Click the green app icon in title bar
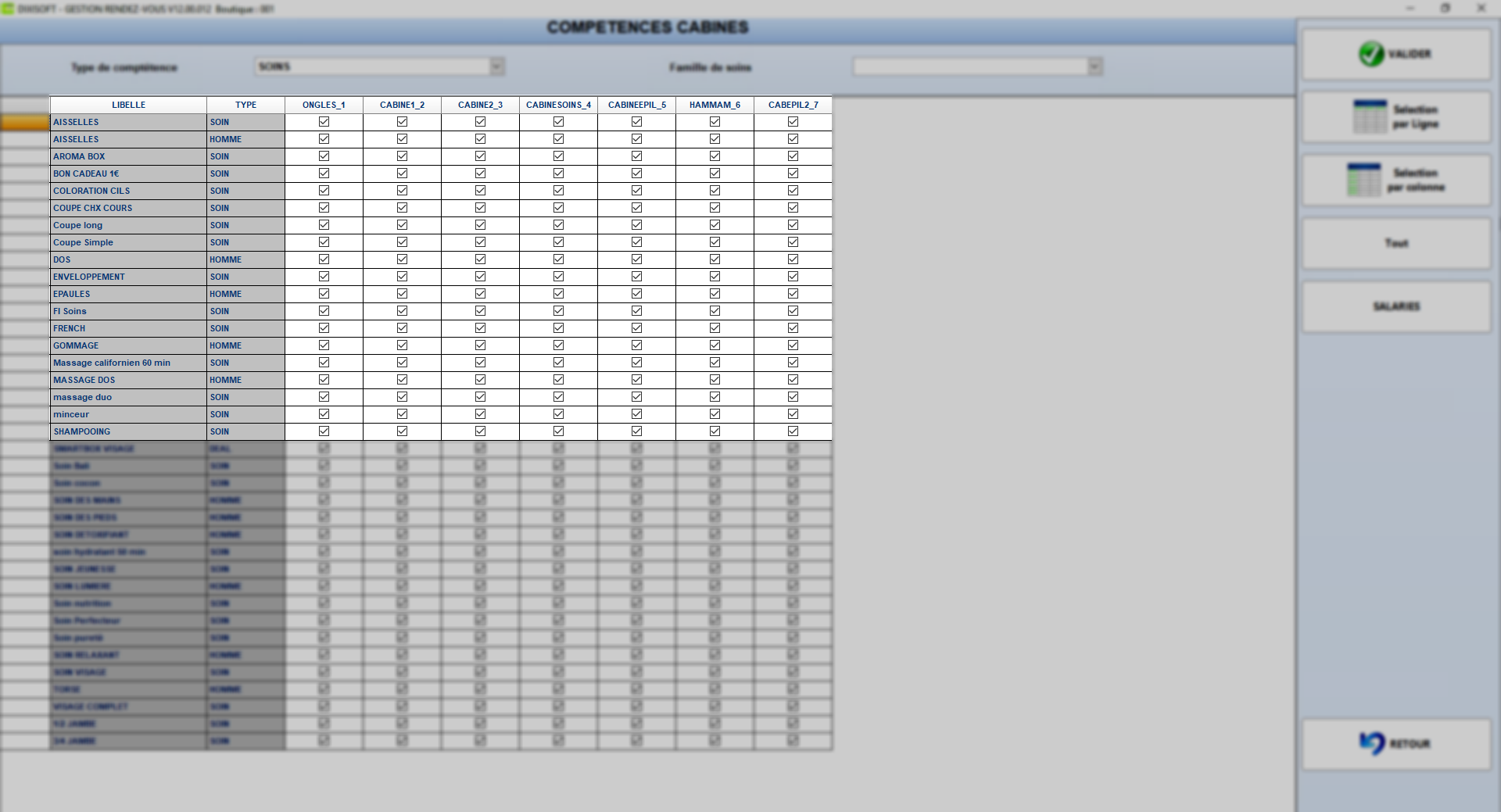The image size is (1501, 812). [7, 9]
